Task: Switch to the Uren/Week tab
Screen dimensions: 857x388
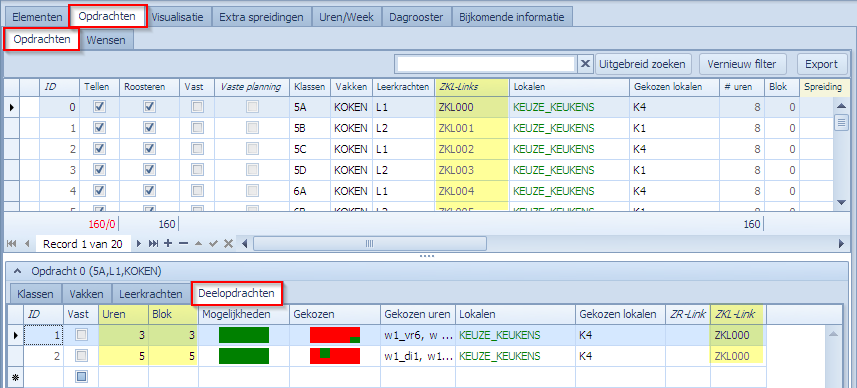Action: 347,17
